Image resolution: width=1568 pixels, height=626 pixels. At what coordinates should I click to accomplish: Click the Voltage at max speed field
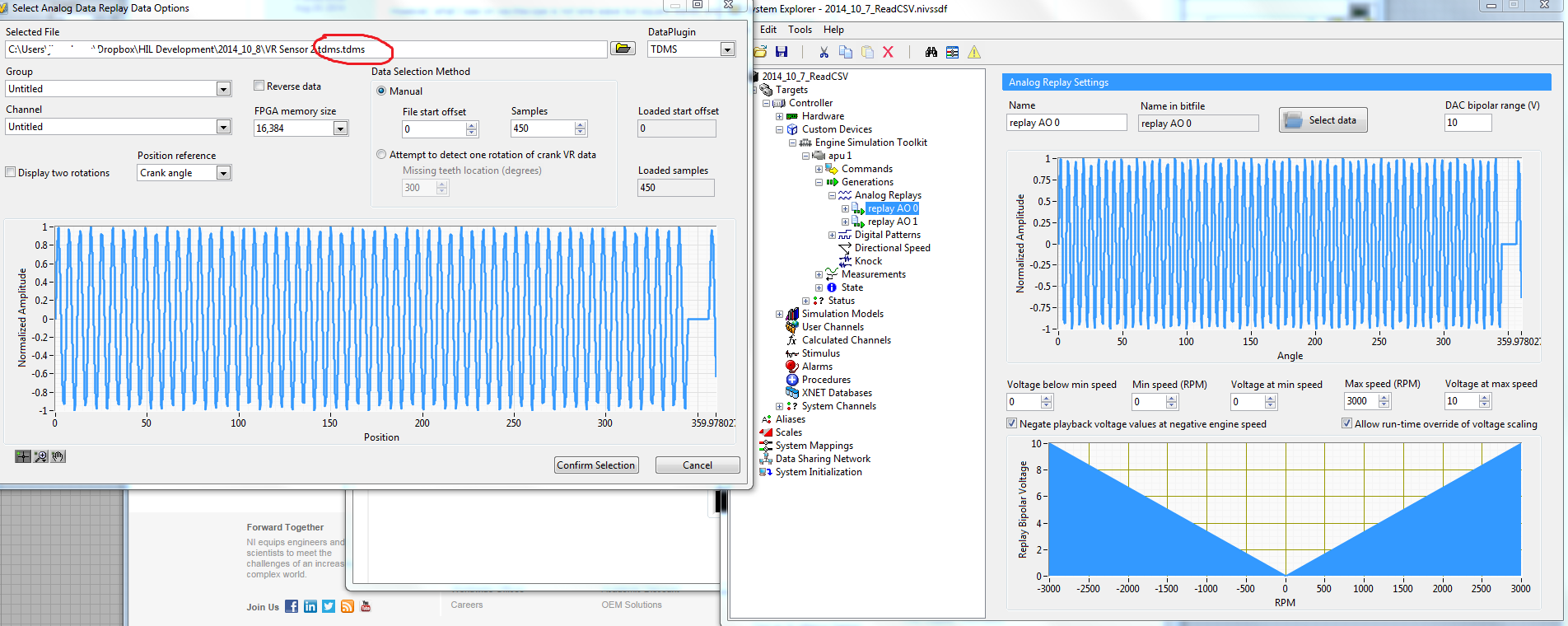(x=1462, y=401)
